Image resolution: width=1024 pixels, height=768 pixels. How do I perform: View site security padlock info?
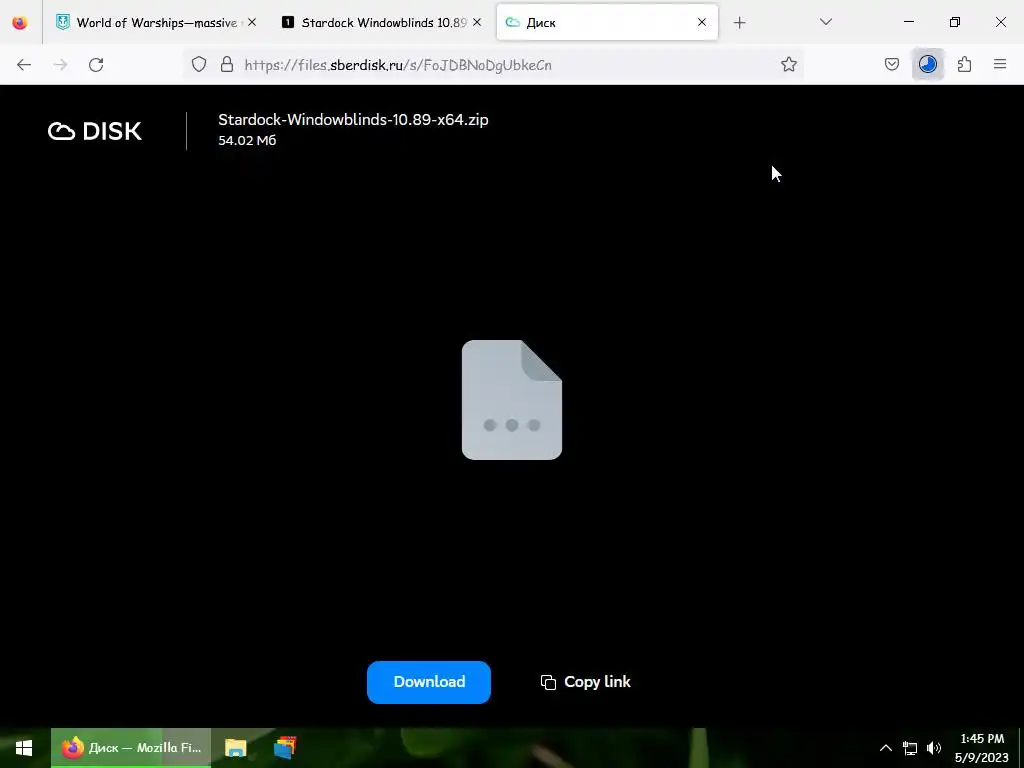point(227,64)
